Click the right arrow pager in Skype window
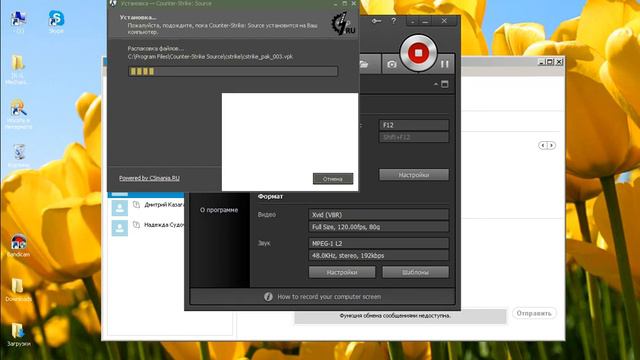Screen dimensions: 640x360 coord(551,145)
